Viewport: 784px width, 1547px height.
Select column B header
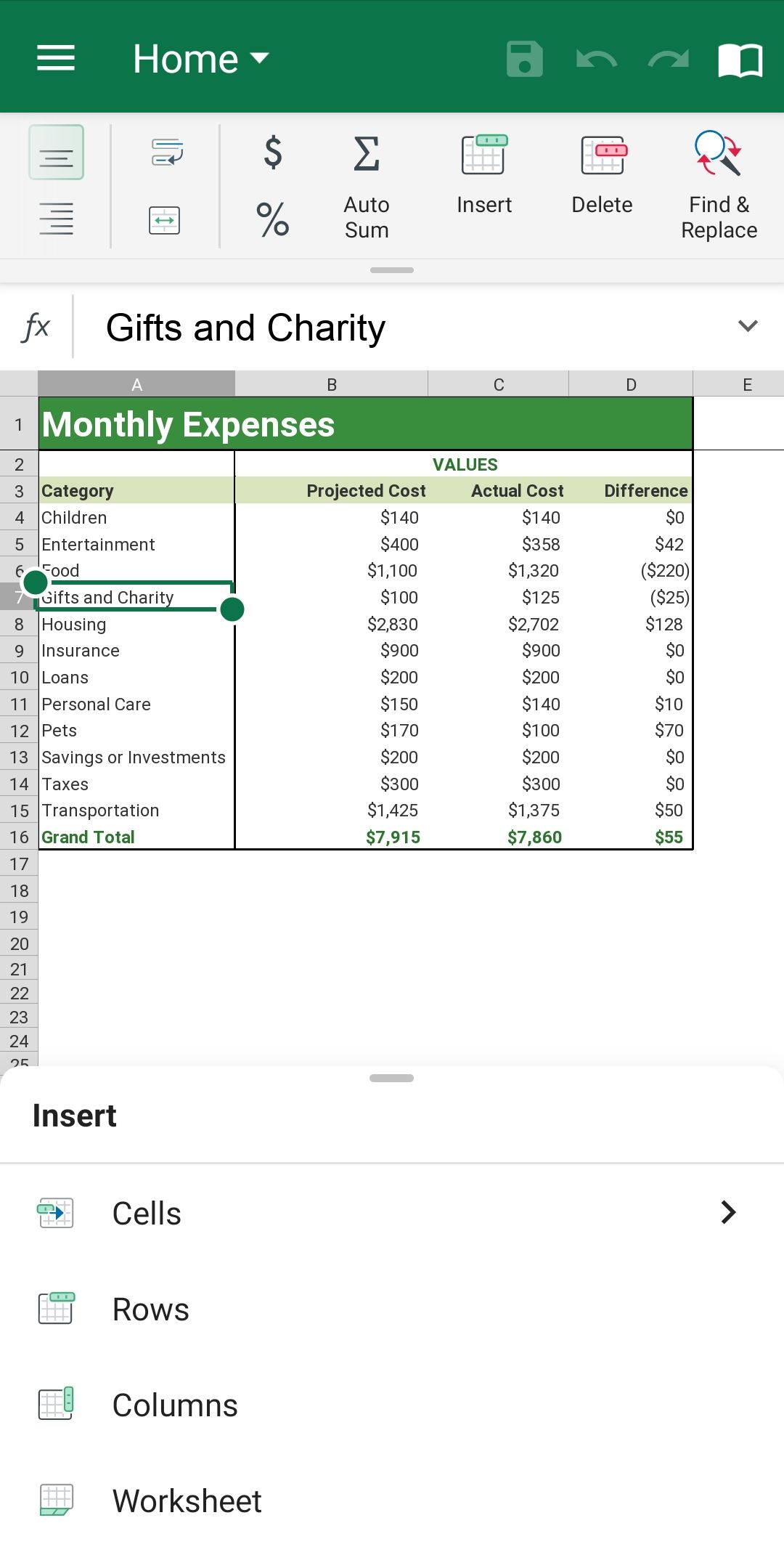click(x=332, y=384)
